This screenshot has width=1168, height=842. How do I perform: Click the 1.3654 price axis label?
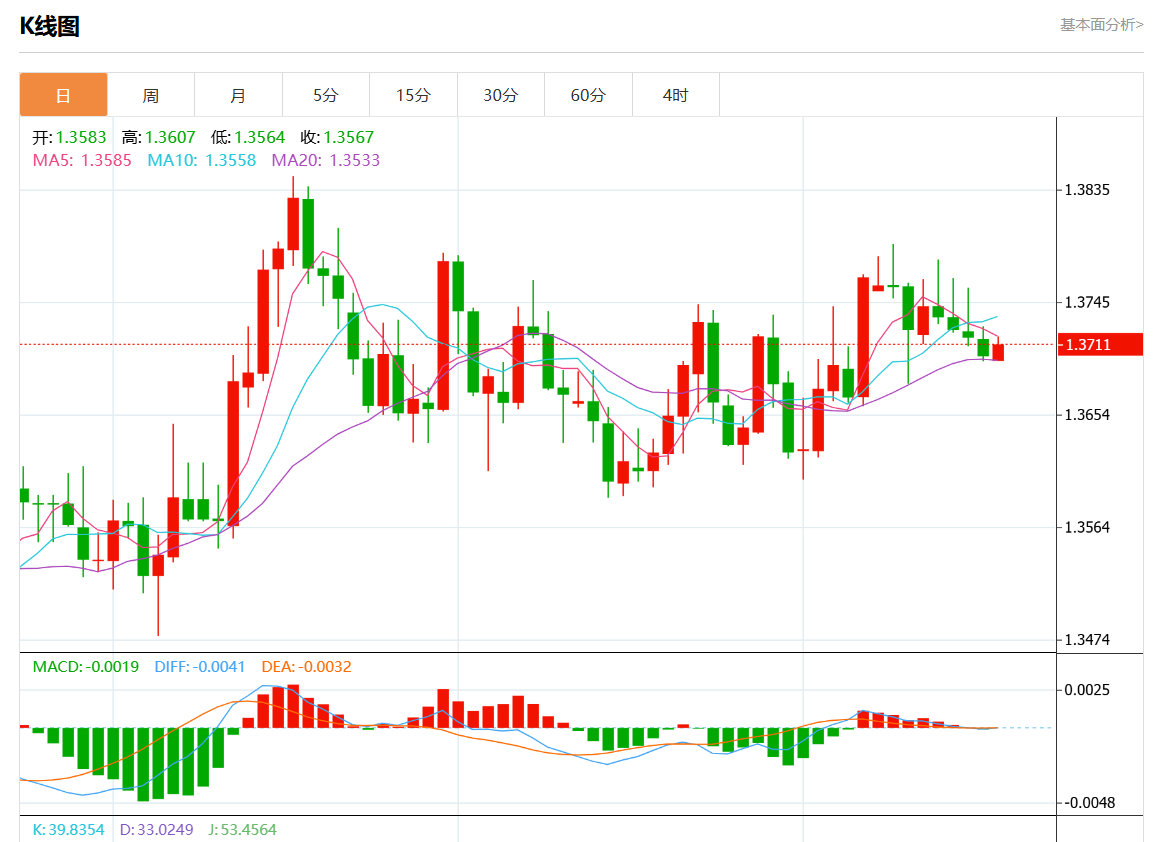click(1087, 414)
